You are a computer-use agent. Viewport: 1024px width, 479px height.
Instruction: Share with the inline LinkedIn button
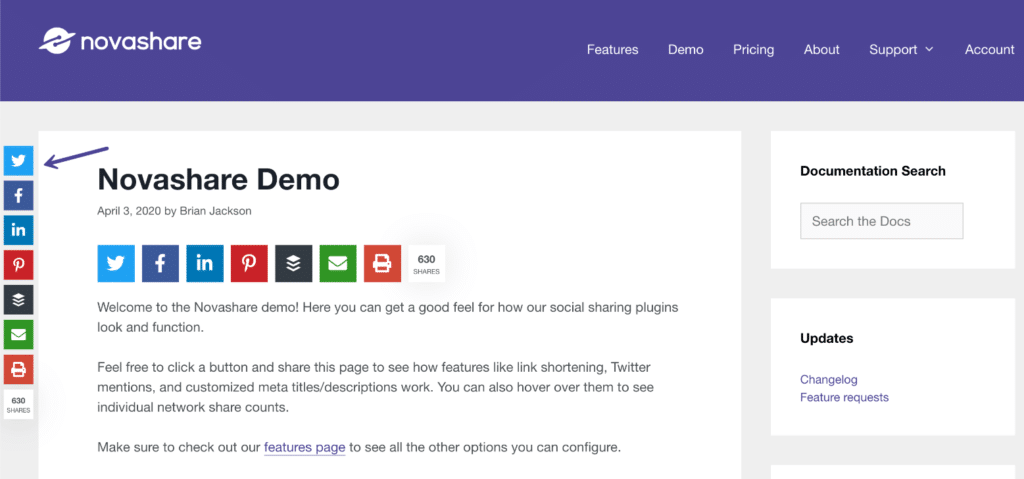[205, 263]
